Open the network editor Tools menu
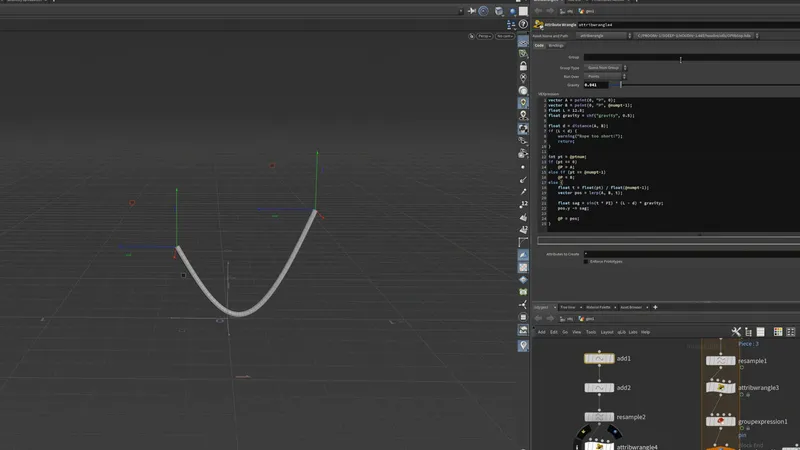Screen dimensions: 800x450 (x=591, y=332)
